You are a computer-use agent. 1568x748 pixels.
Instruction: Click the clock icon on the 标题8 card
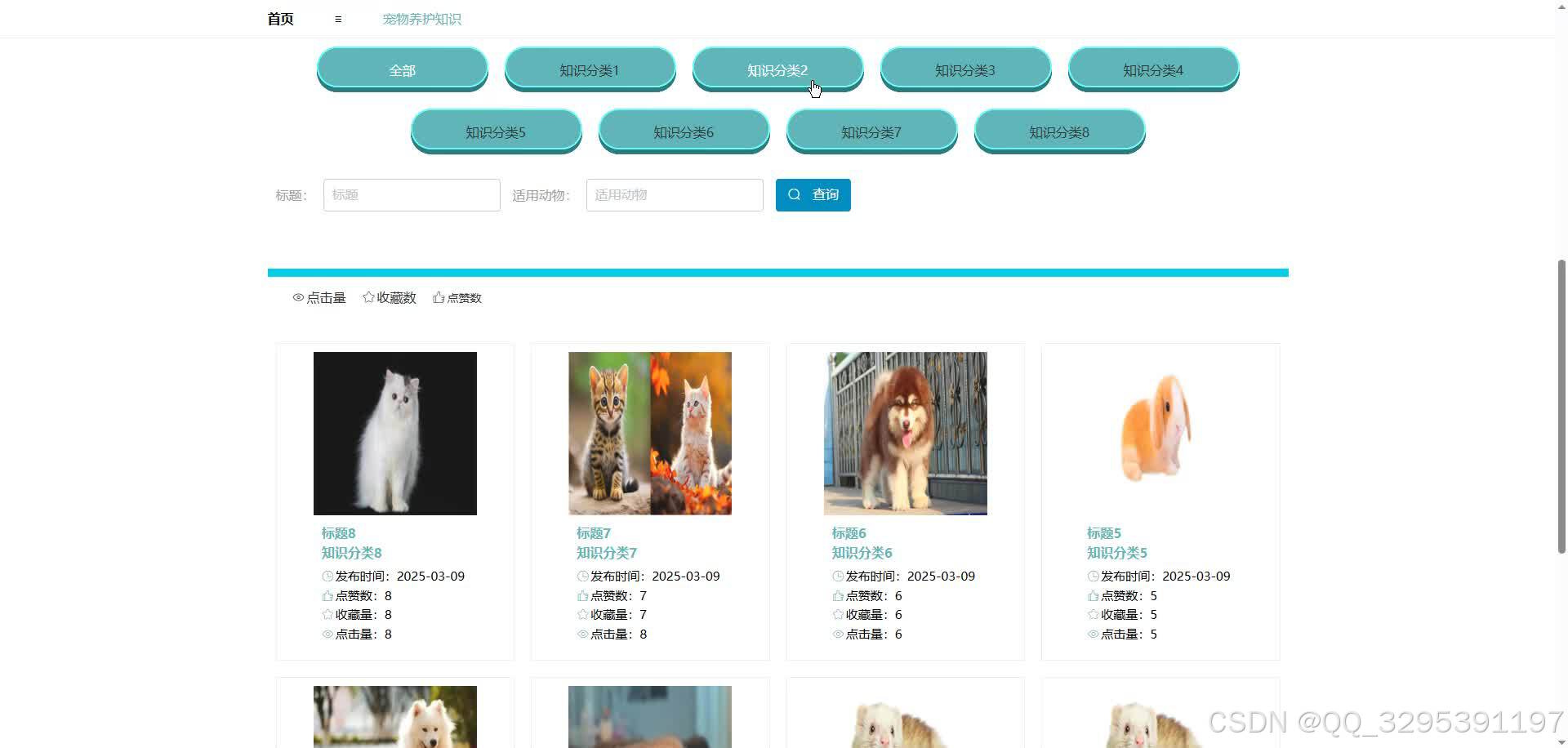[x=327, y=577]
